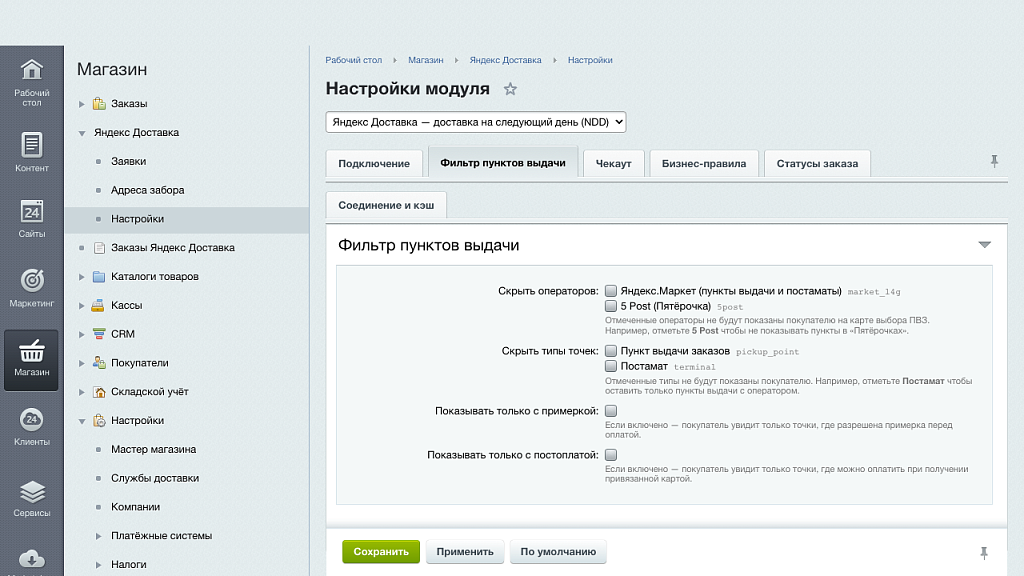
Task: Go to Настройки breadcrumb link
Action: 590,60
